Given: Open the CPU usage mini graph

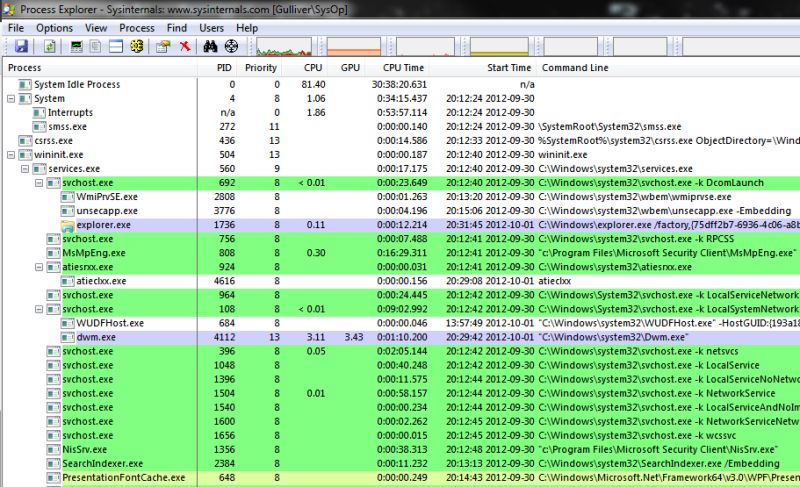Looking at the screenshot, I should point(284,46).
